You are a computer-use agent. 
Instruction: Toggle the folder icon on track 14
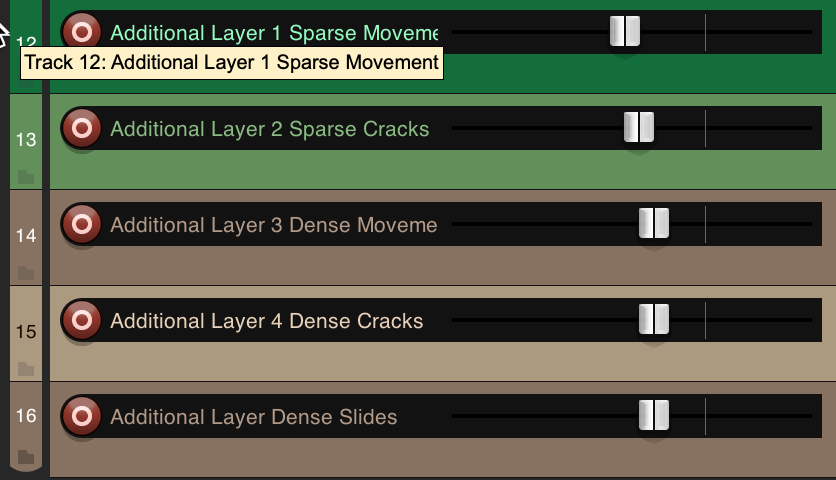point(26,273)
